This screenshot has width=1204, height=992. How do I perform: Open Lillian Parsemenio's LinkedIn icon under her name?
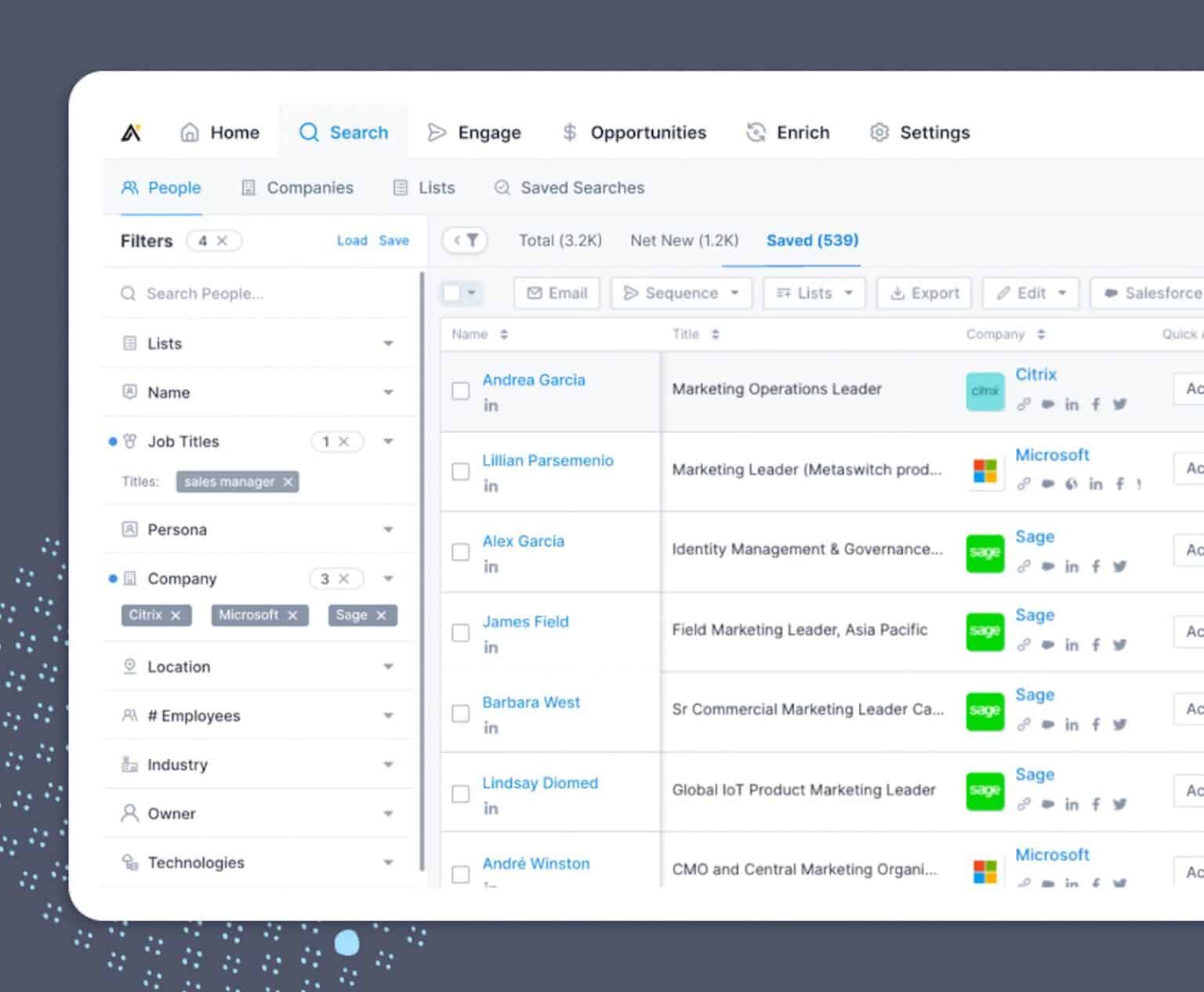(x=491, y=486)
